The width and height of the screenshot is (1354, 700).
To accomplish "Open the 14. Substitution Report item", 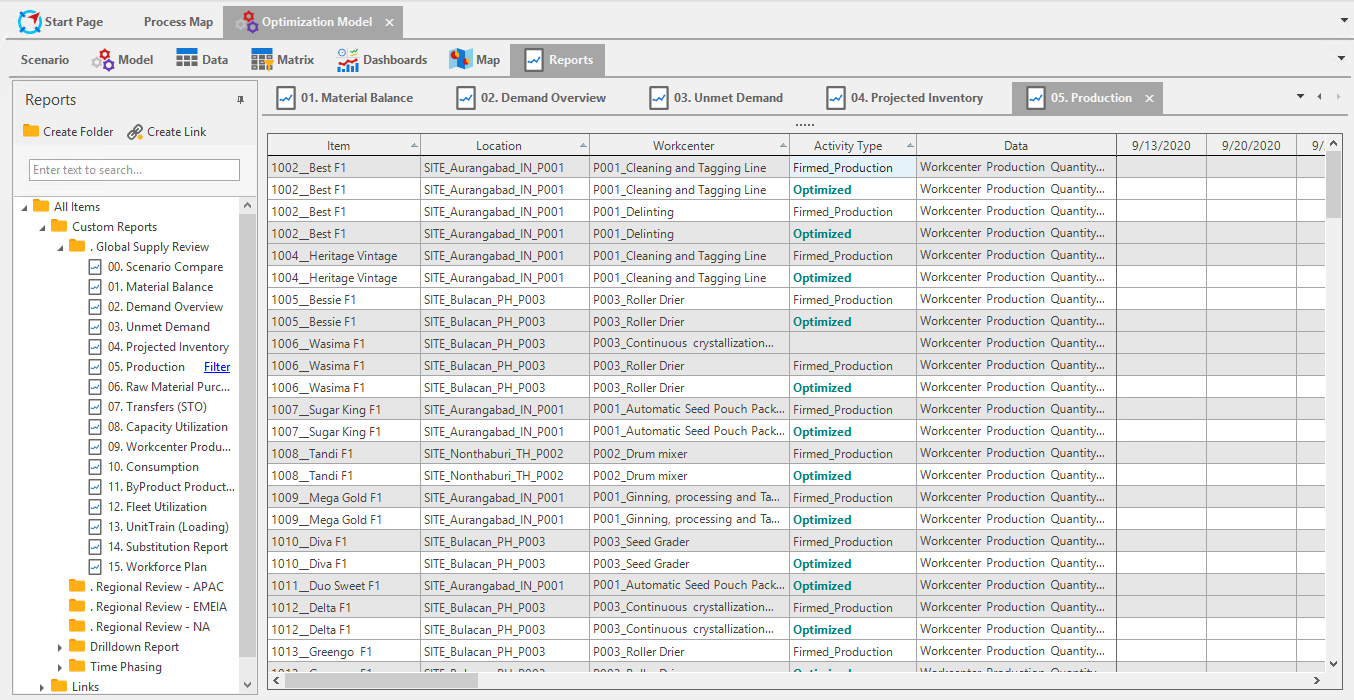I will point(158,547).
